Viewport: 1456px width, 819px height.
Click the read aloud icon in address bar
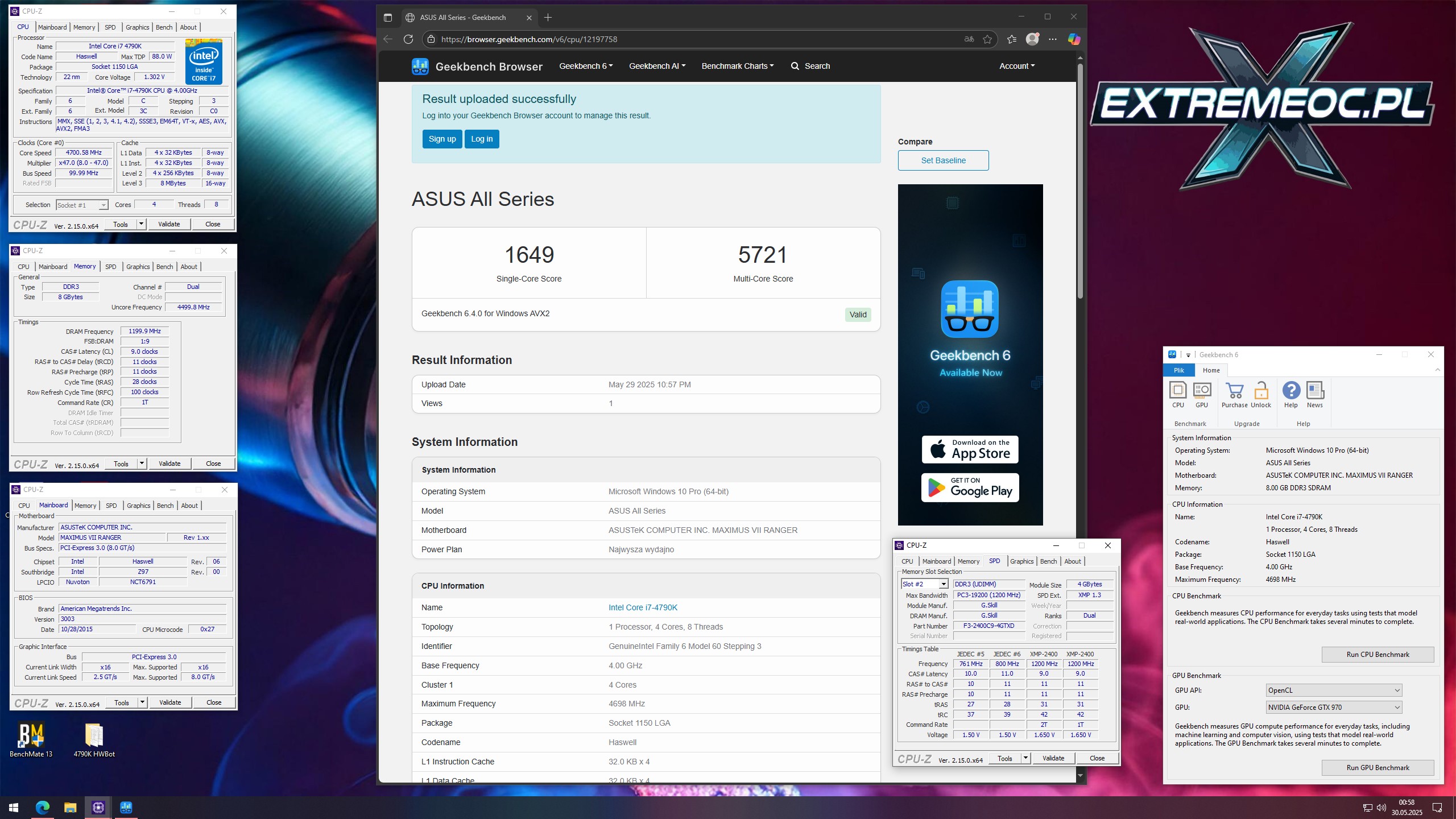click(969, 39)
